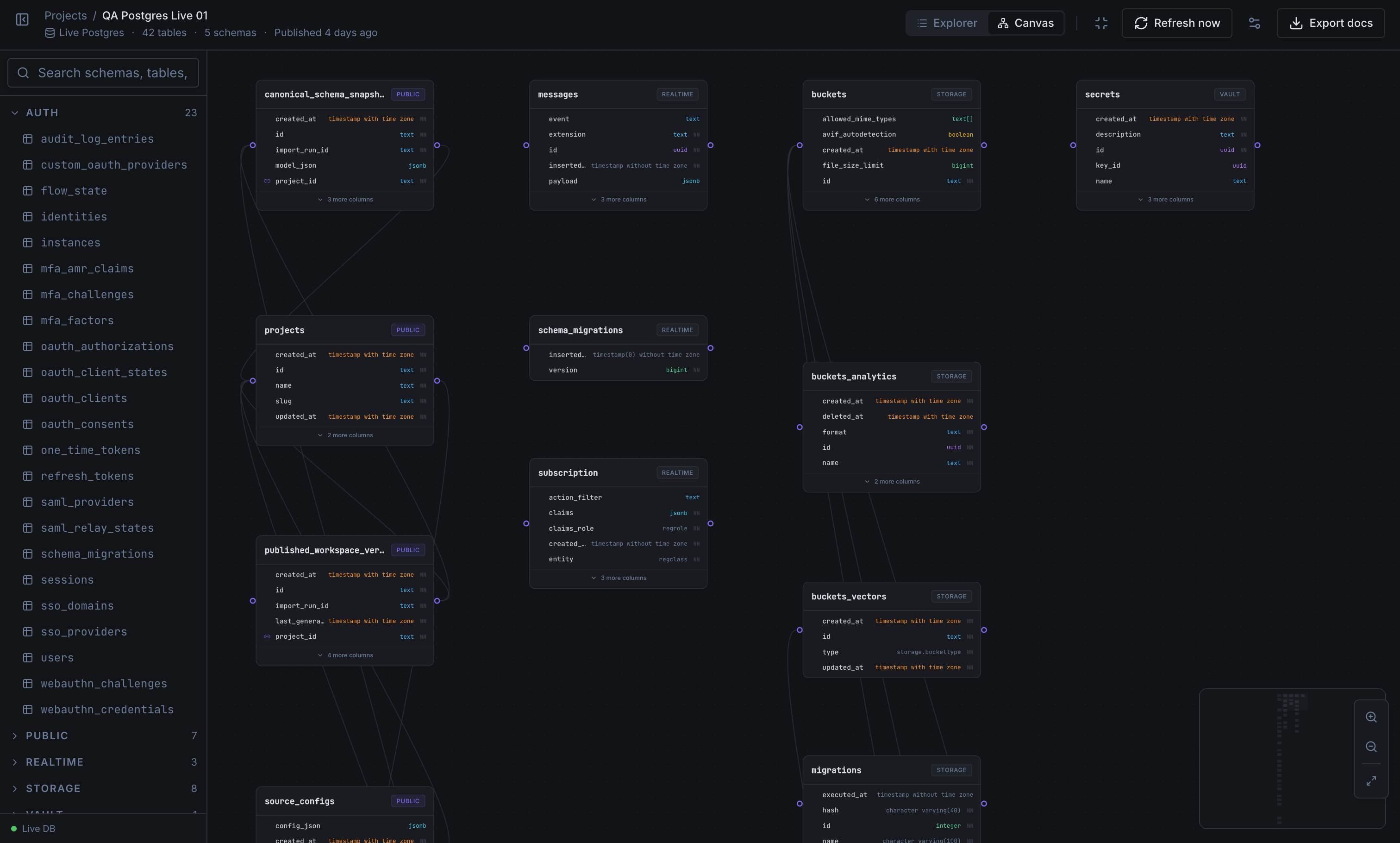Zoom in using canvas magnifier plus
Viewport: 1400px width, 843px height.
click(1370, 717)
